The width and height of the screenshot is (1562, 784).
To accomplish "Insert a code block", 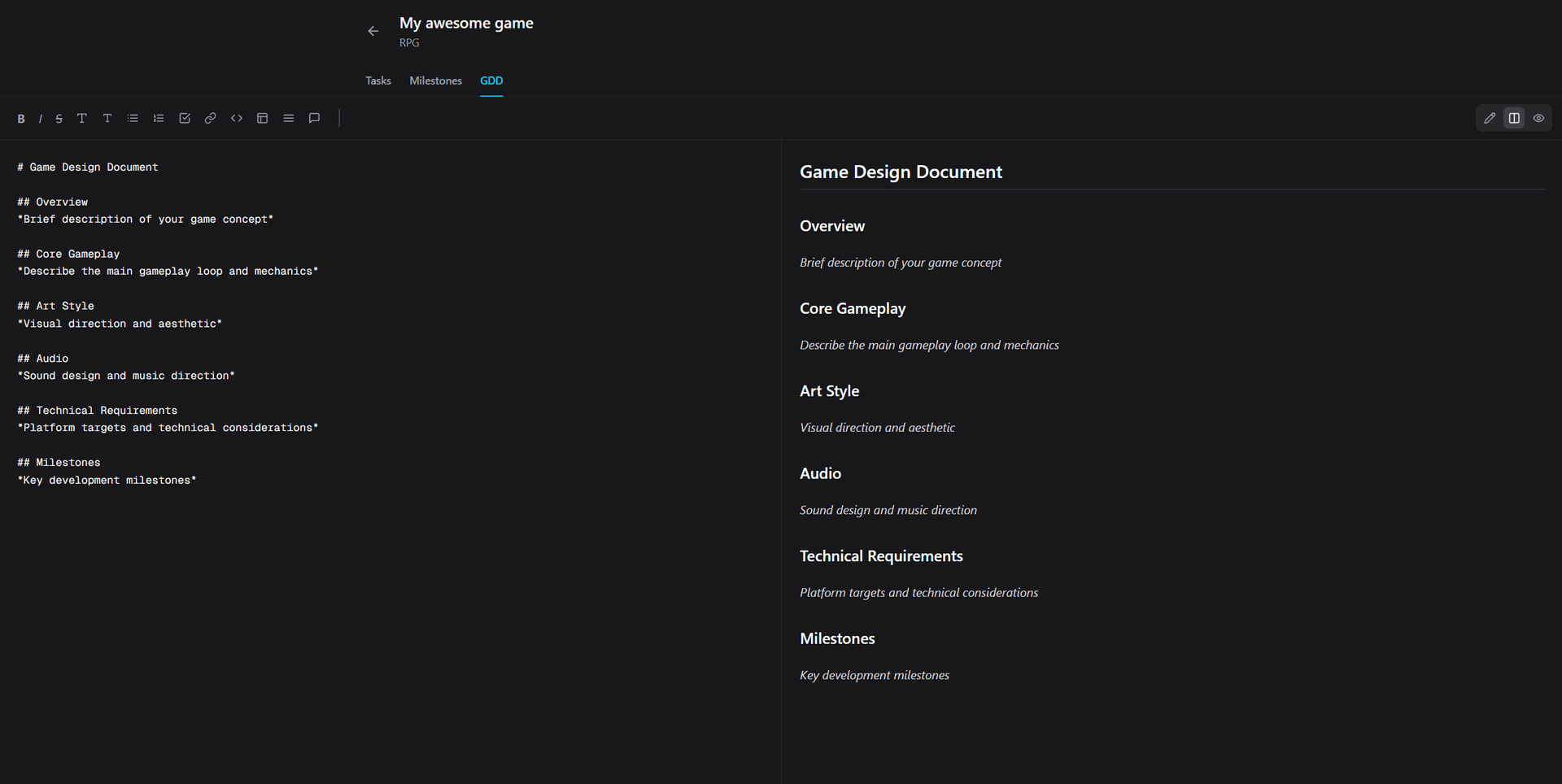I will pyautogui.click(x=237, y=119).
